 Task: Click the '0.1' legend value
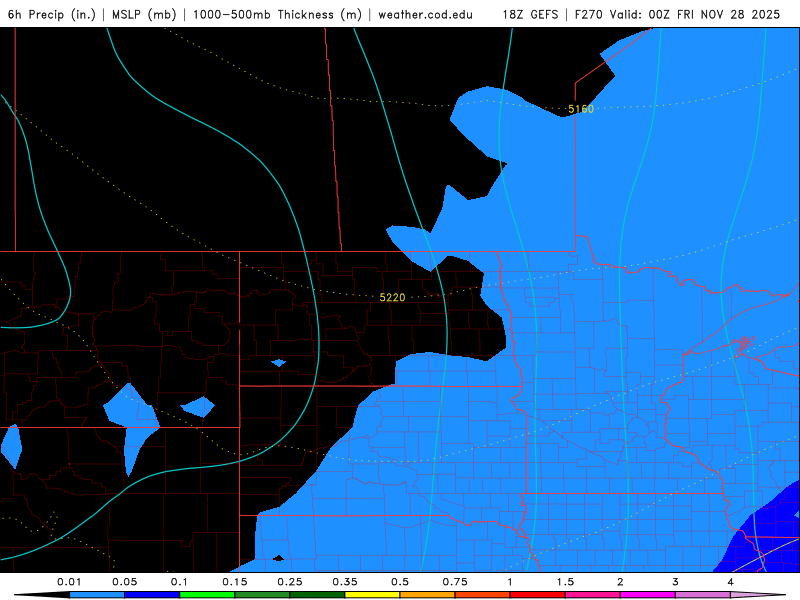click(179, 582)
